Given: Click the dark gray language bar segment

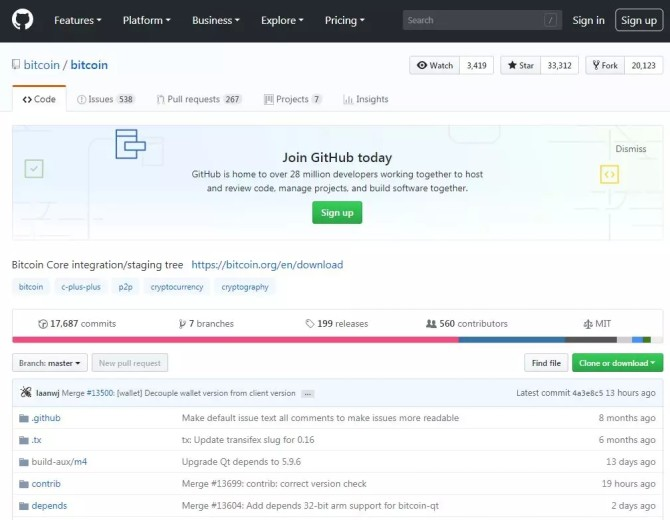Looking at the screenshot, I should click(591, 340).
